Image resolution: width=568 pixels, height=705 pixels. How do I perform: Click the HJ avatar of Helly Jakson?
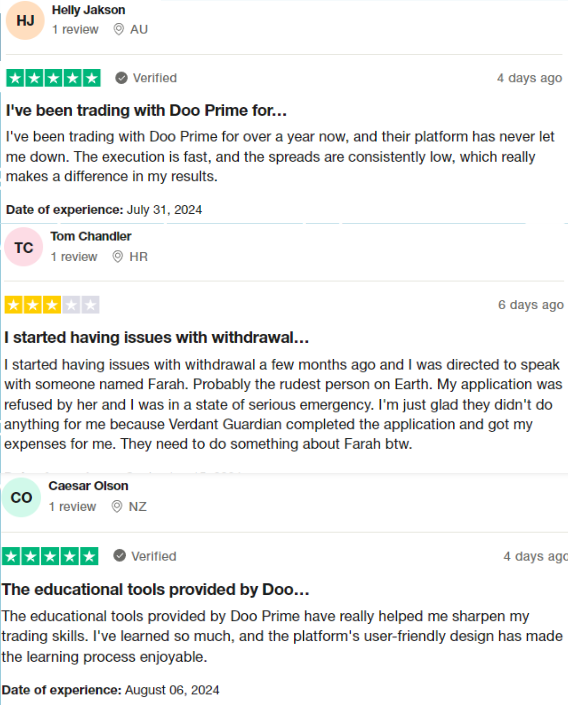(x=25, y=20)
